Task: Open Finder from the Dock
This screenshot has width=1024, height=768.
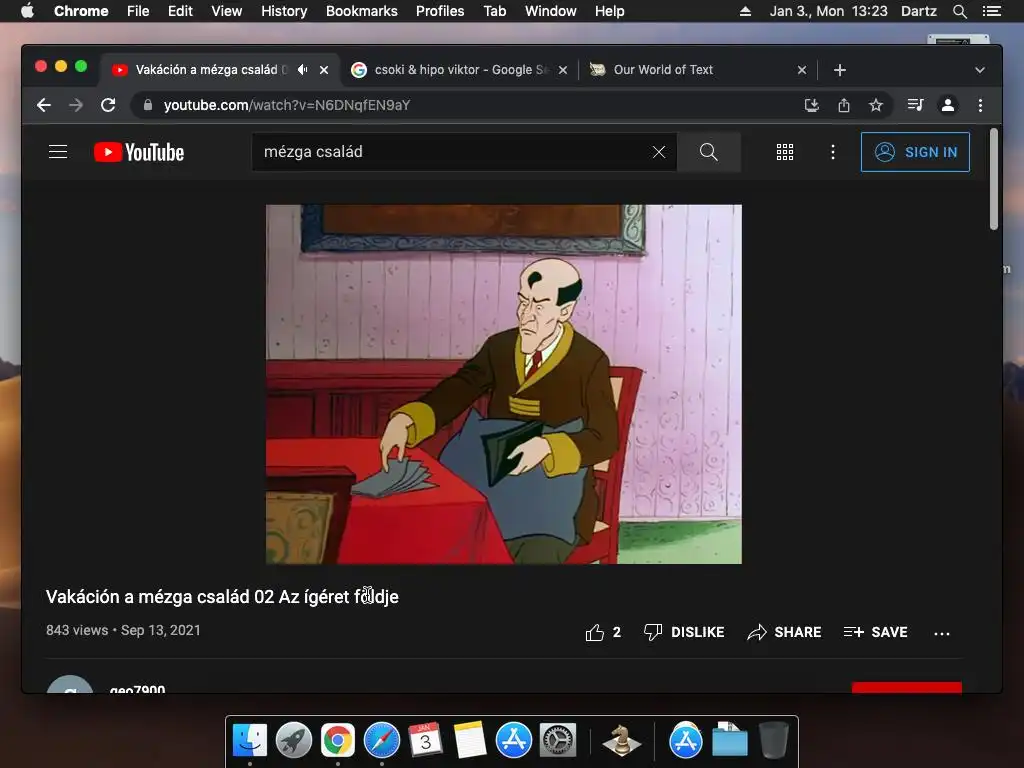Action: pyautogui.click(x=250, y=740)
